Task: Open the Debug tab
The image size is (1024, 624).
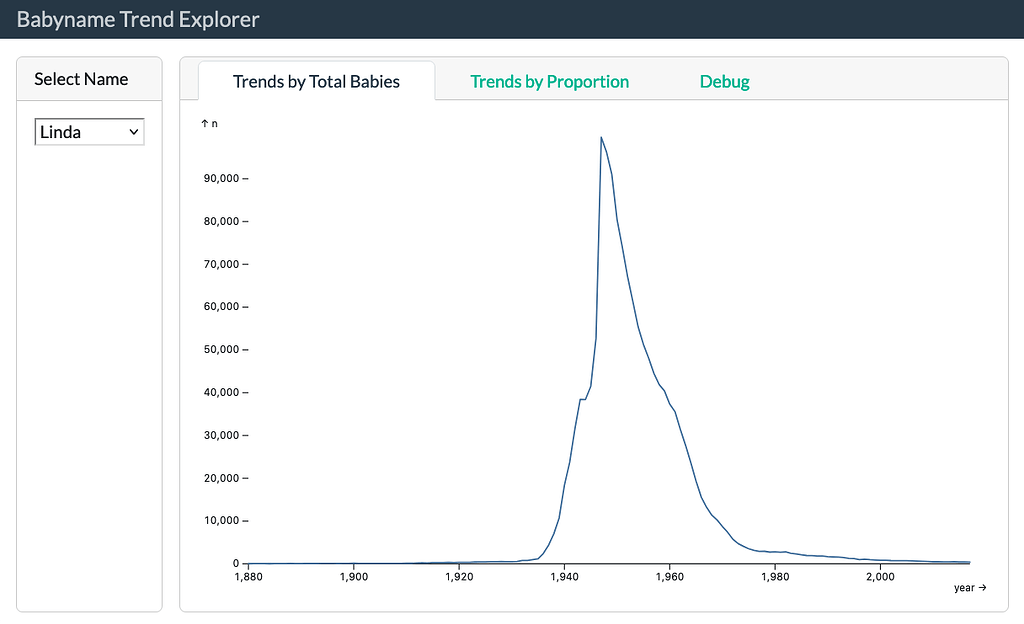Action: tap(724, 81)
